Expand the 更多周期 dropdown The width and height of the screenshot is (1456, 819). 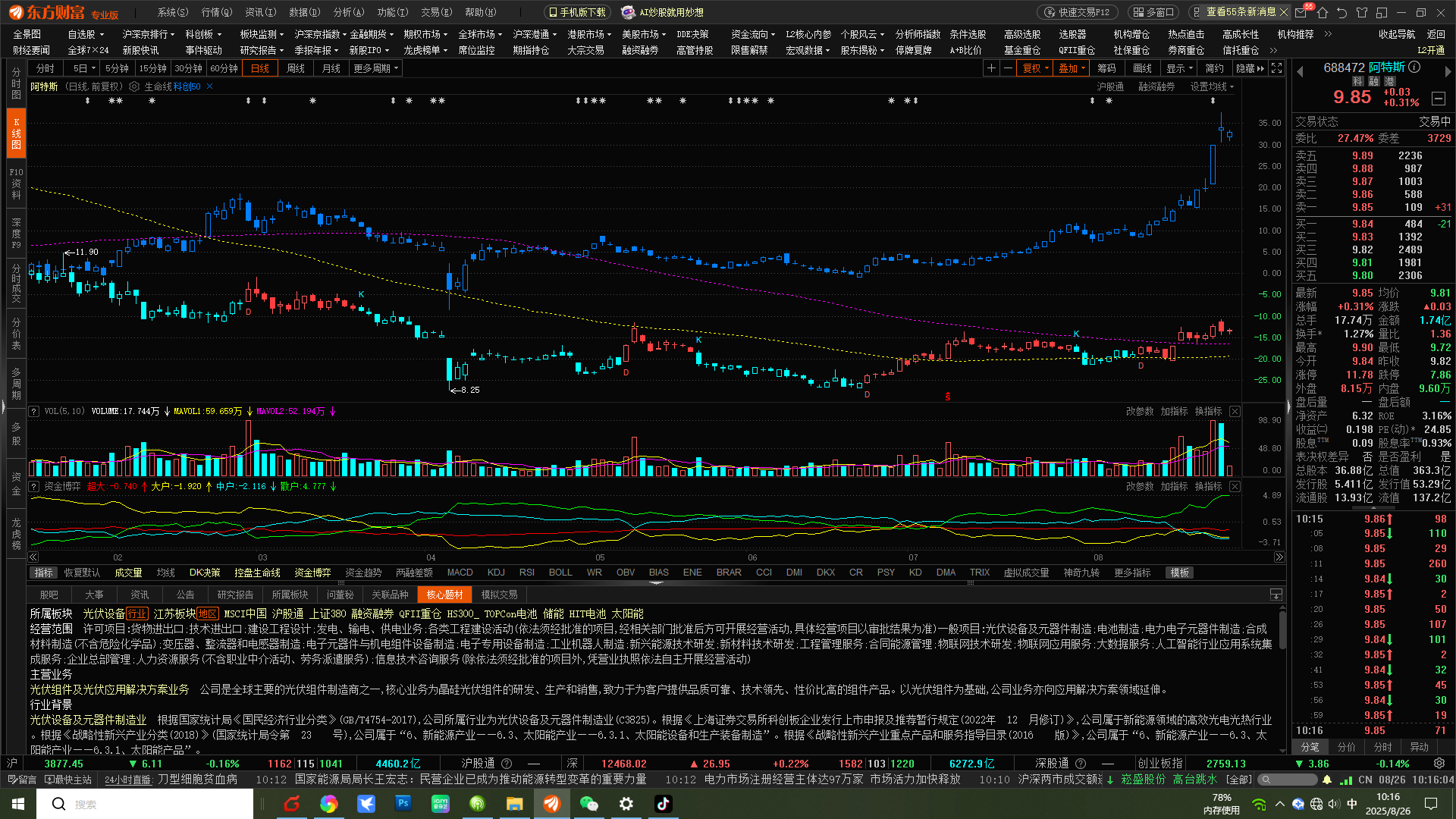pos(376,68)
